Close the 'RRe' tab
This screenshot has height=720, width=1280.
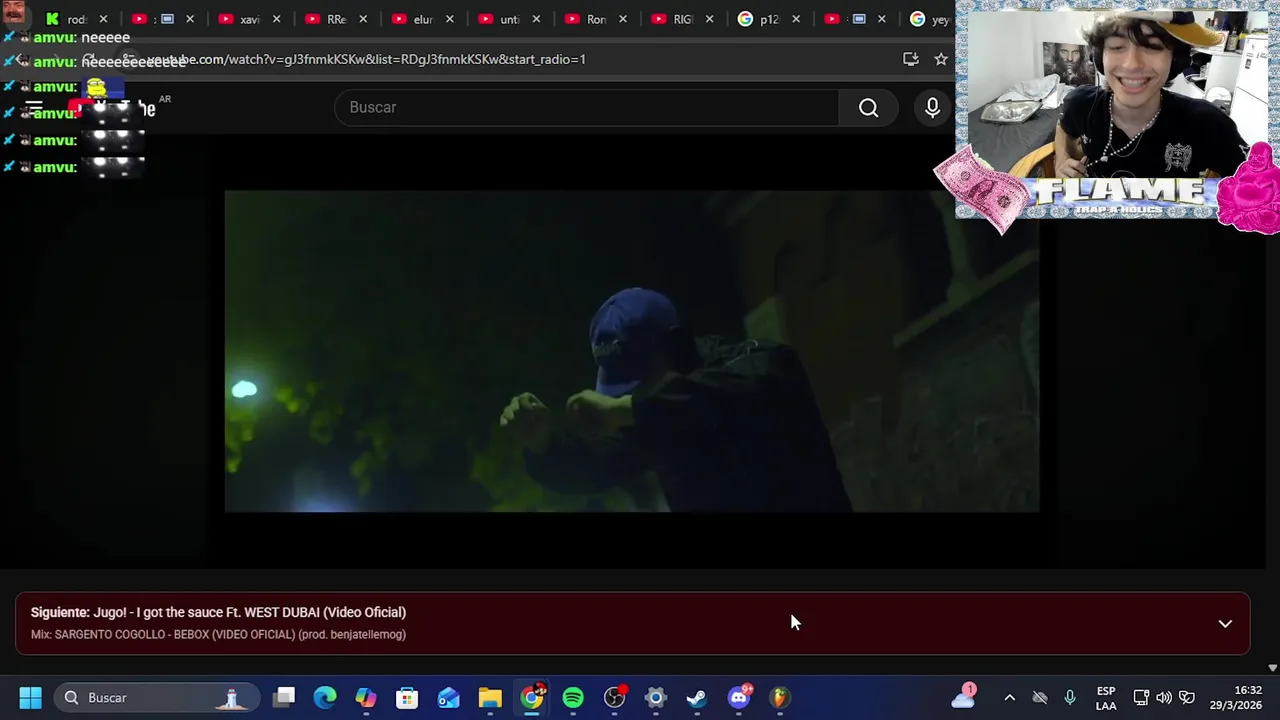[x=363, y=19]
